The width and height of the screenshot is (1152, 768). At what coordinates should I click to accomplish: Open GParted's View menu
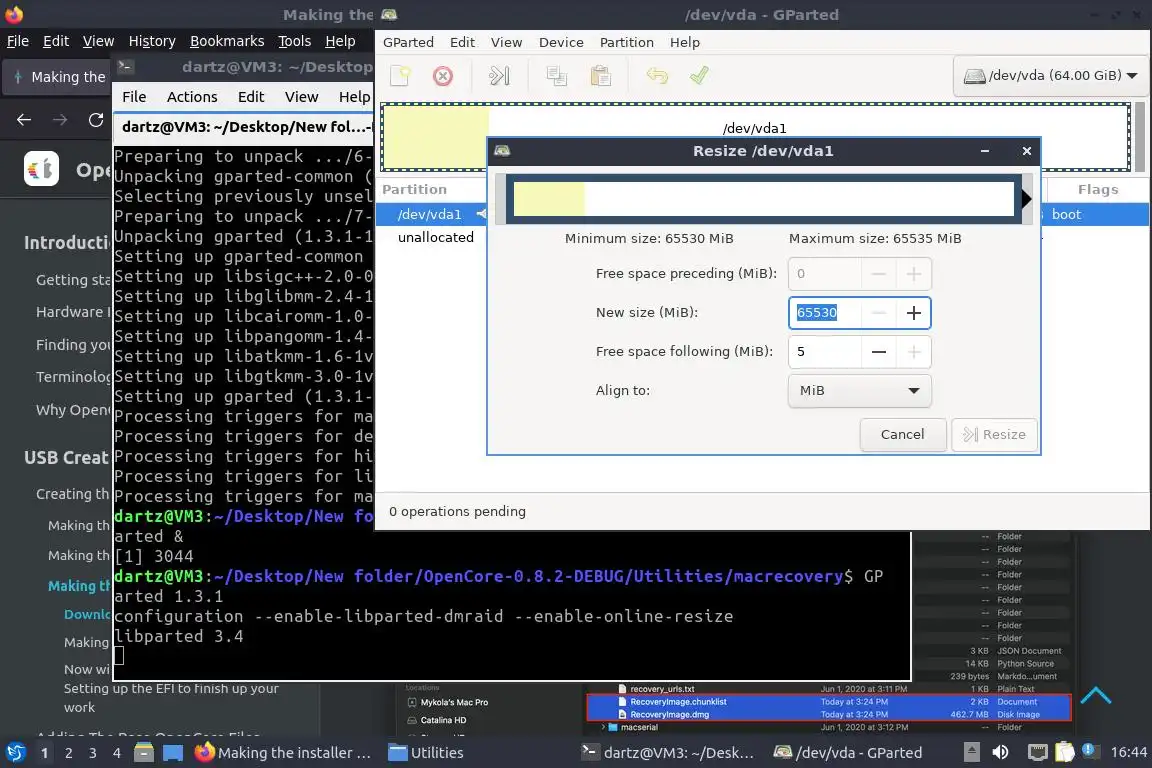click(506, 43)
